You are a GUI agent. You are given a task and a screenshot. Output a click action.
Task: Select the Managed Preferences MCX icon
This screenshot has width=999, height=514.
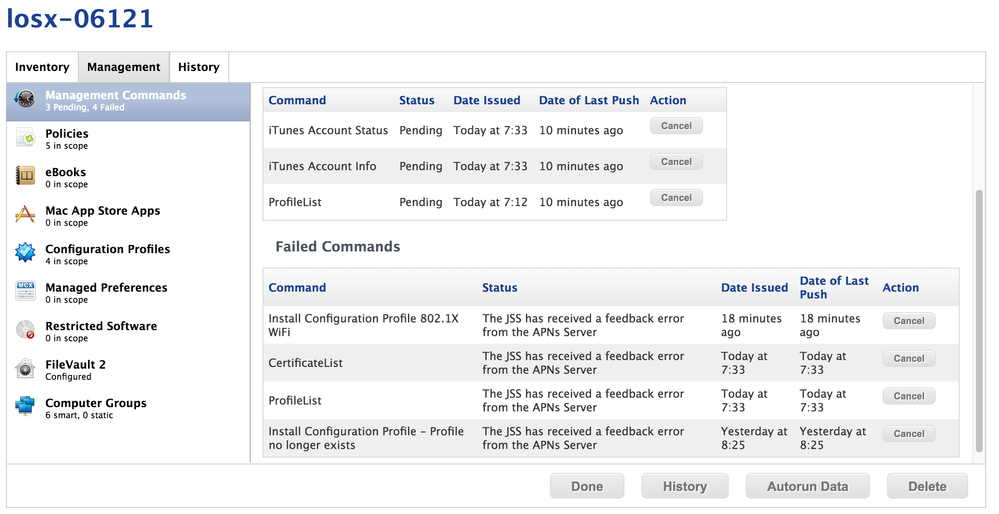click(25, 291)
